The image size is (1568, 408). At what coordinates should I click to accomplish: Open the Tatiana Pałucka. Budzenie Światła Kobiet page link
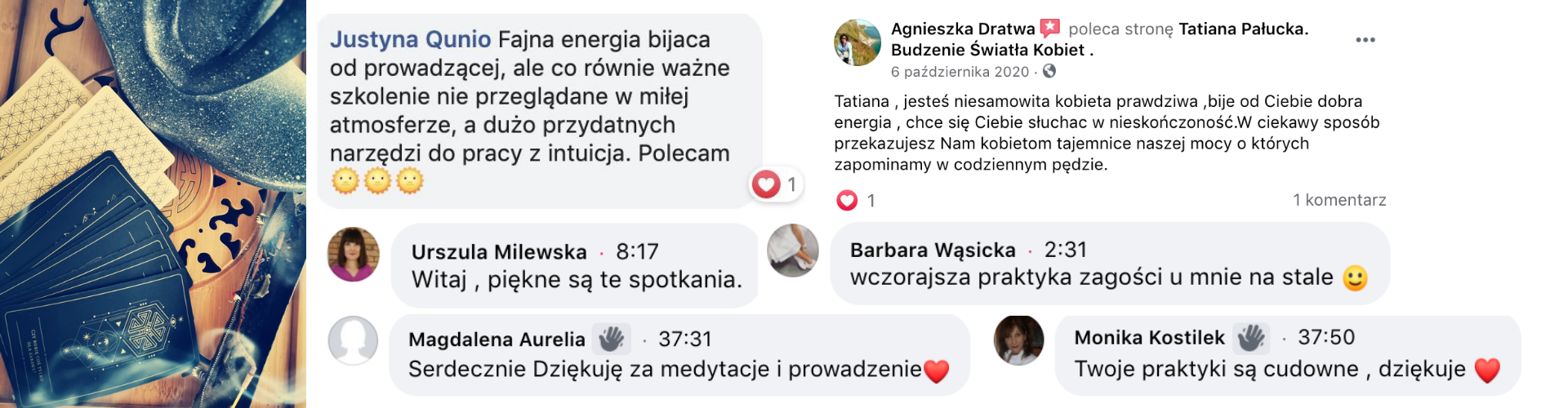(x=1099, y=39)
